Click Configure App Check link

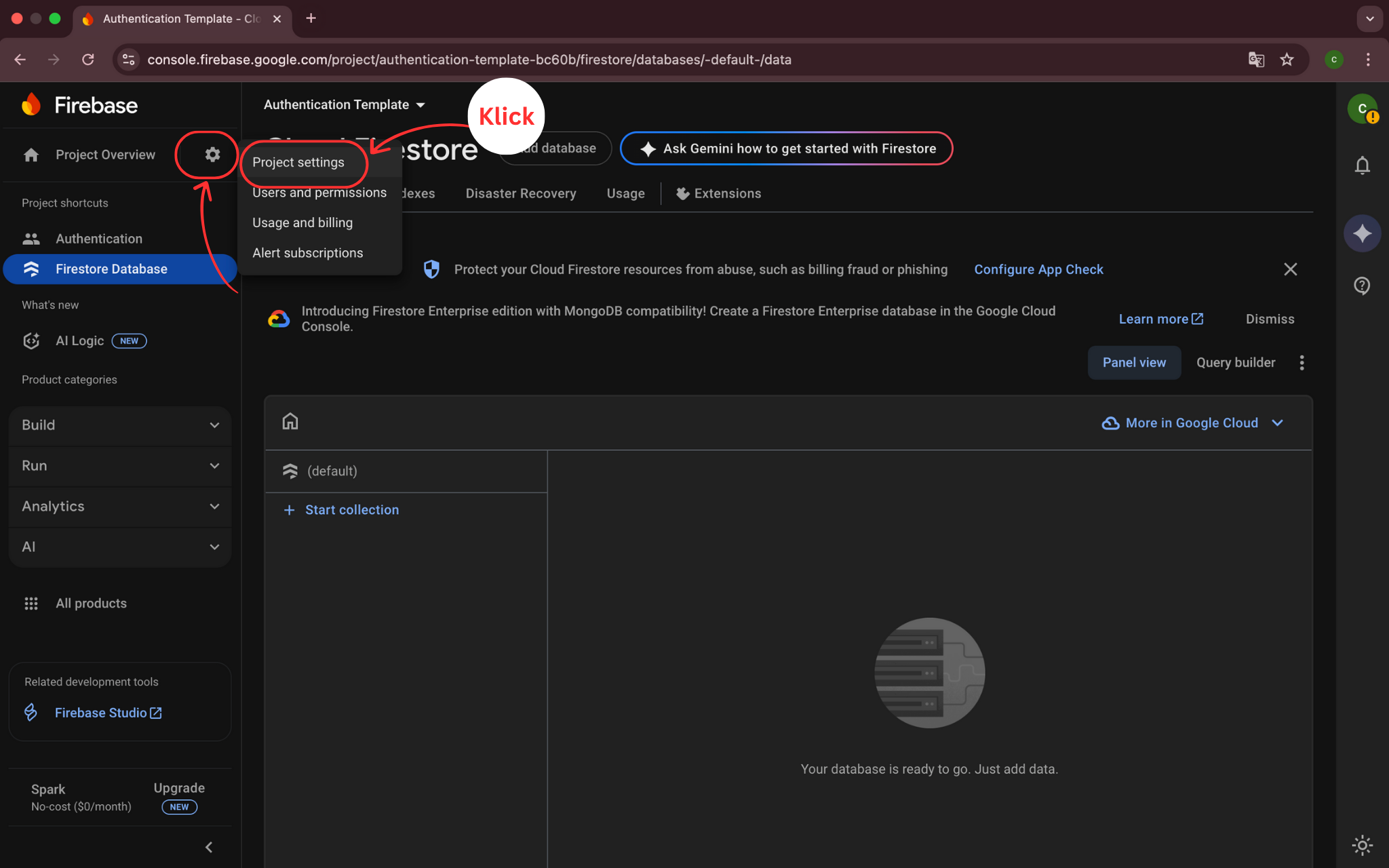click(x=1038, y=270)
